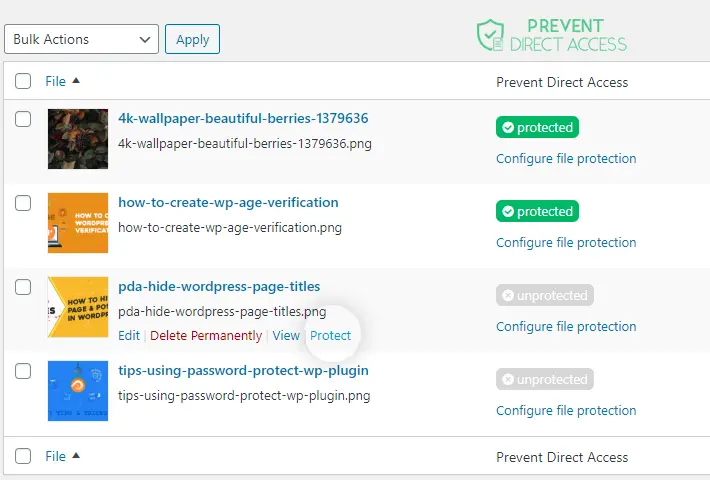Select checkbox for pda-hide-wordpress-page-titles row
The image size is (710, 480).
click(23, 287)
